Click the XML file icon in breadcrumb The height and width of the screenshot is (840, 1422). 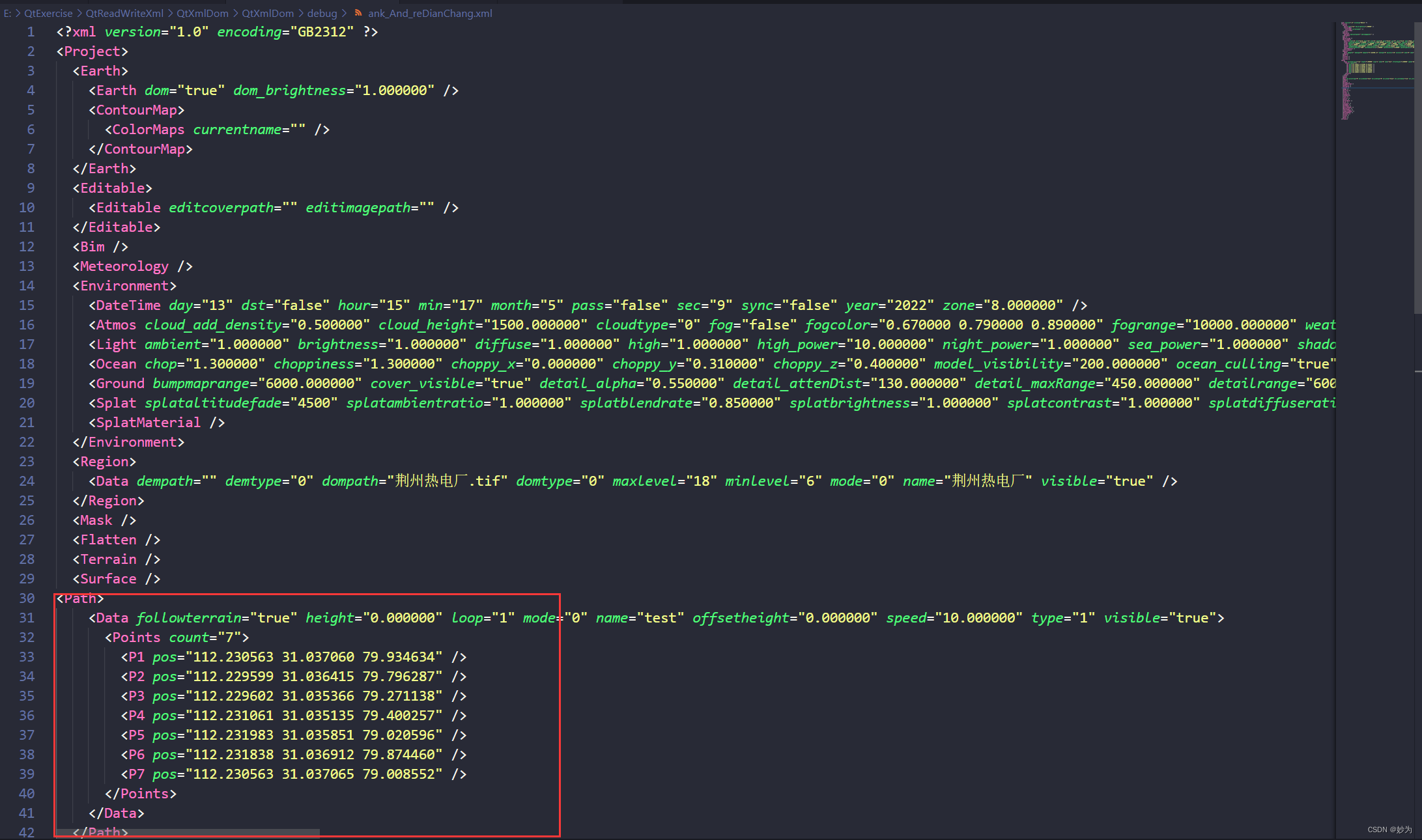(358, 12)
